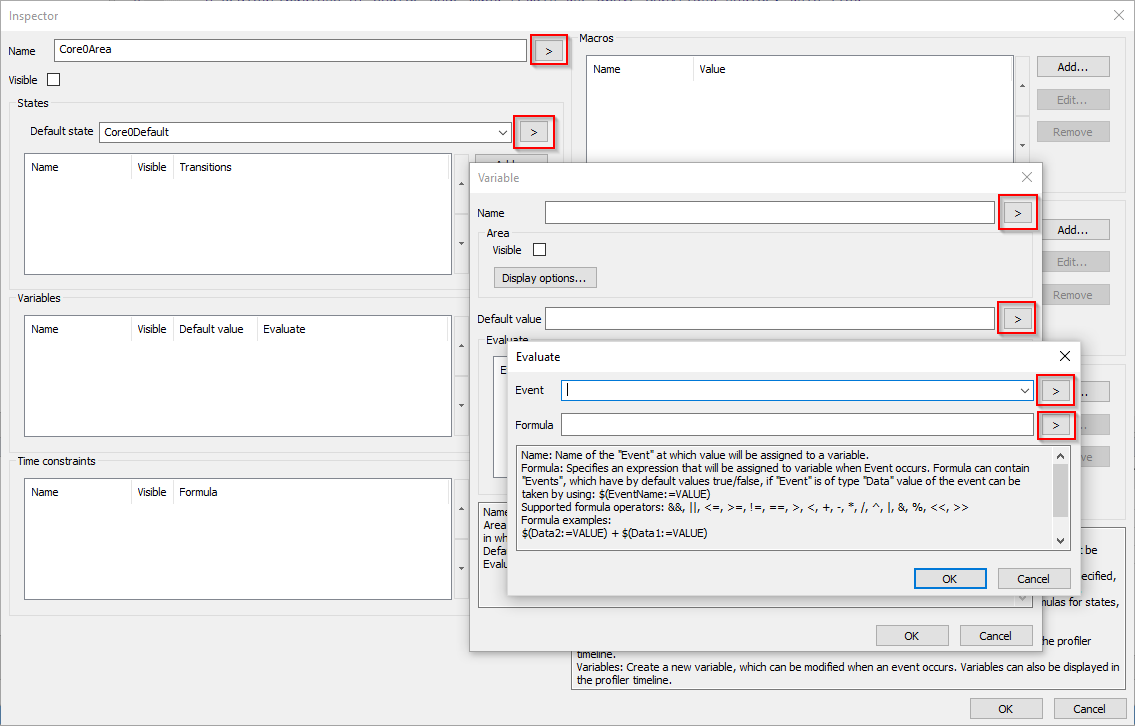Viewport: 1135px width, 726px height.
Task: Click the Variable Name text field
Action: click(x=769, y=213)
